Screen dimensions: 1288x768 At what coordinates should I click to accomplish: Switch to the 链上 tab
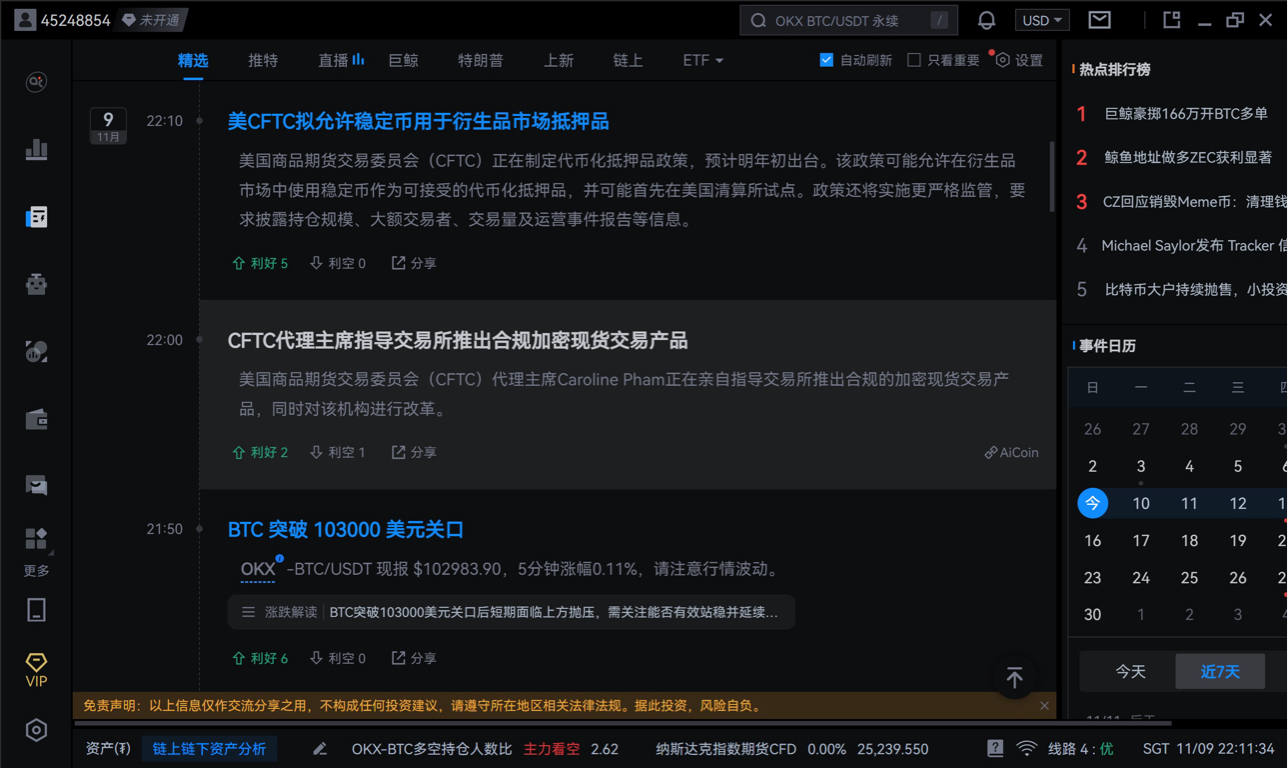tap(628, 60)
